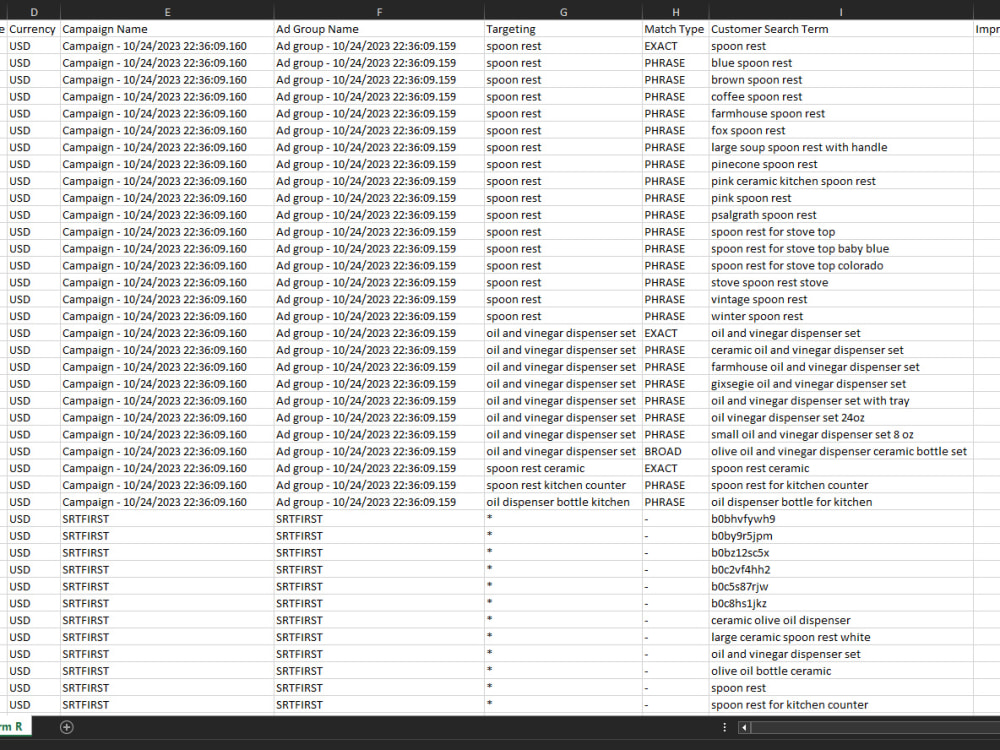
Task: Select column I header
Action: pyautogui.click(x=841, y=11)
